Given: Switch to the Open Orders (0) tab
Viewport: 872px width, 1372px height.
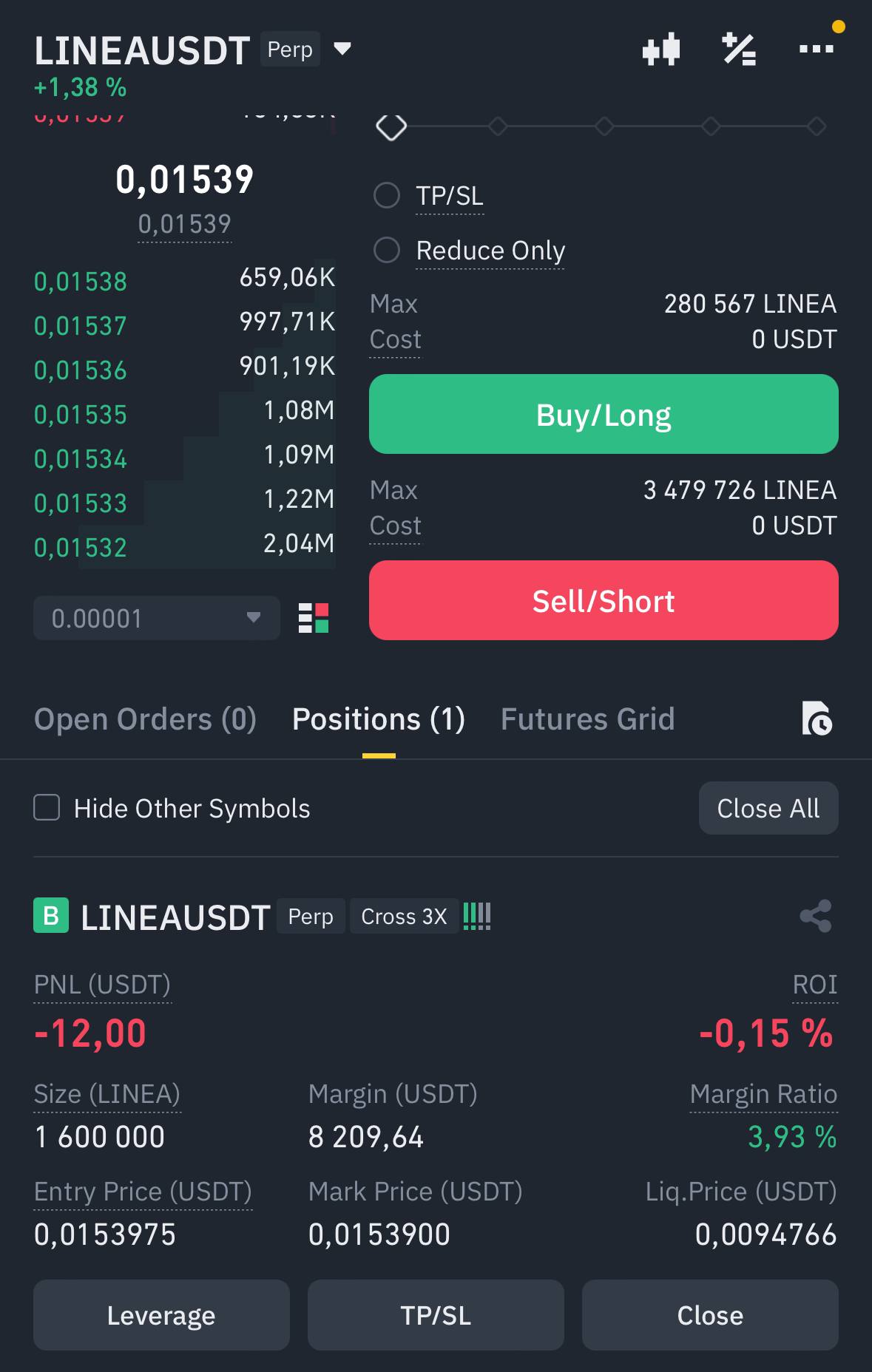Looking at the screenshot, I should point(146,719).
